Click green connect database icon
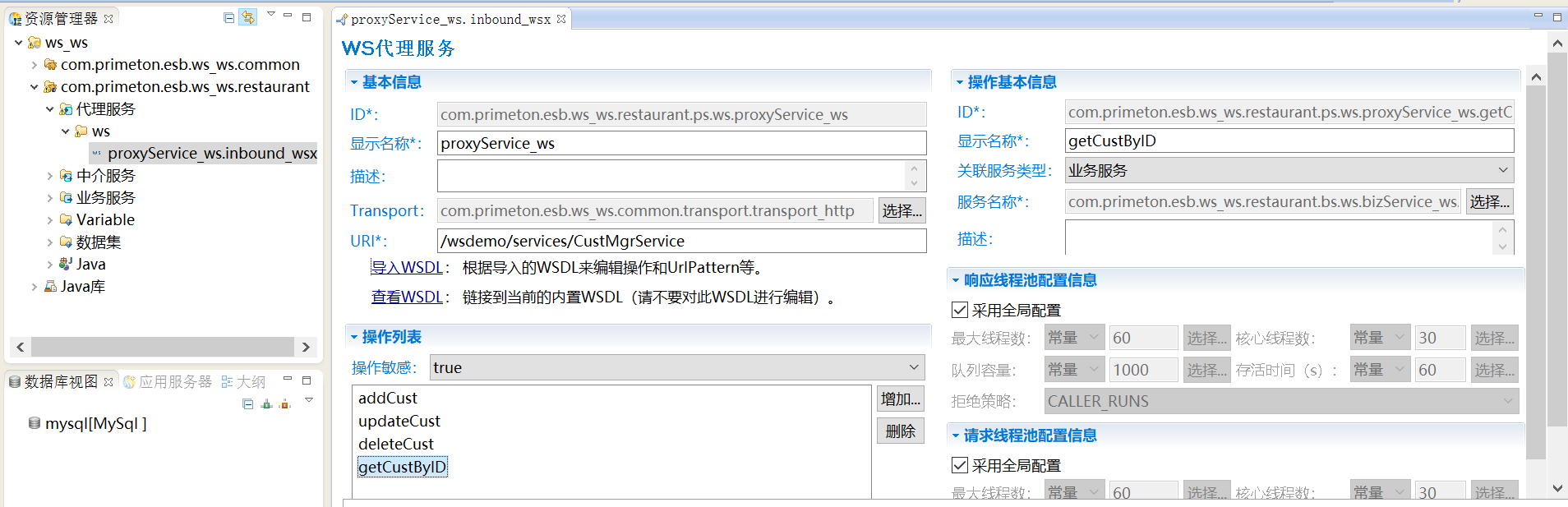 point(266,403)
